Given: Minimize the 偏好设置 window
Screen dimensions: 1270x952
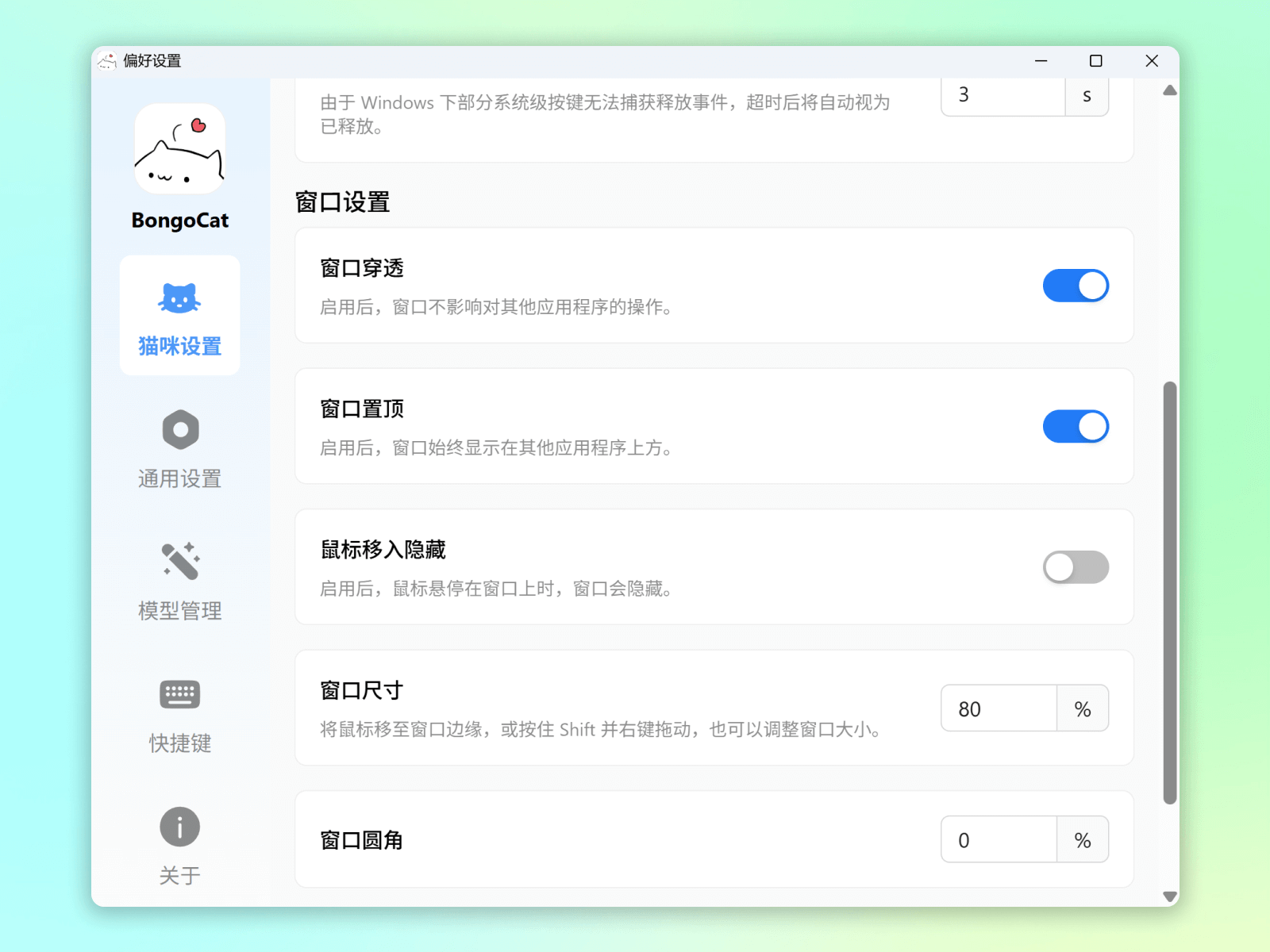Looking at the screenshot, I should click(x=1041, y=61).
